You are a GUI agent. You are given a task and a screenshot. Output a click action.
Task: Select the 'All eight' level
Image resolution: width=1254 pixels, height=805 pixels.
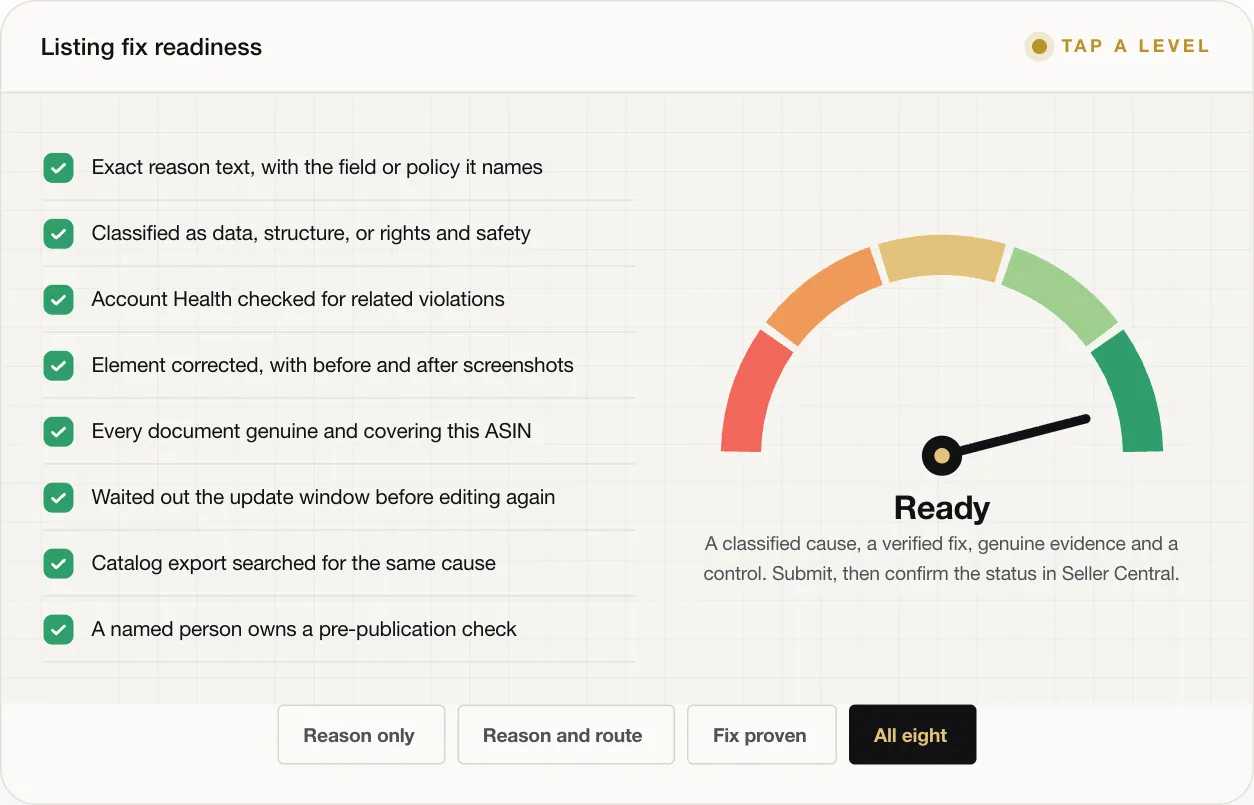pyautogui.click(x=912, y=735)
